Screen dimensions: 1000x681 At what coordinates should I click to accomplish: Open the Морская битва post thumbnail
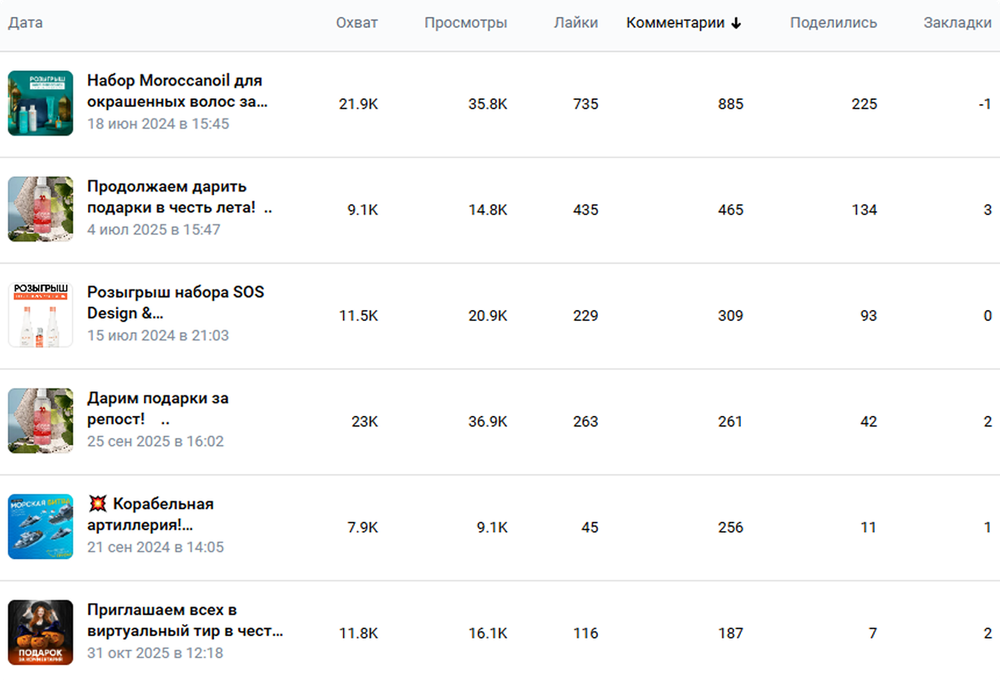click(x=40, y=527)
